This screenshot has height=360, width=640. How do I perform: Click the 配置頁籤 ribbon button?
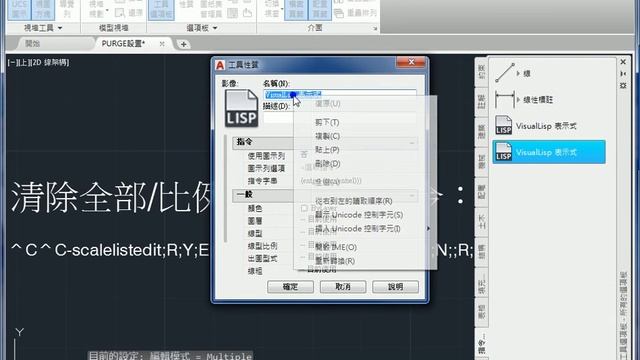point(319,9)
